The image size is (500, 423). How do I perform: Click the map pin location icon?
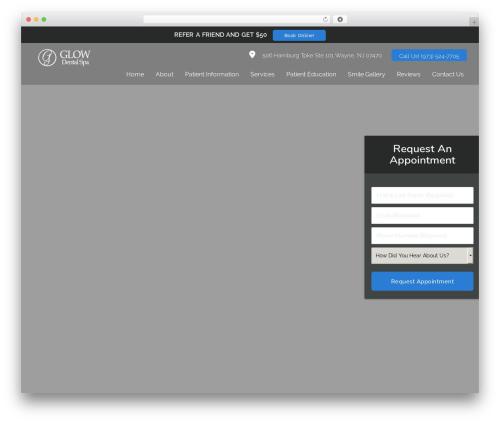[x=252, y=55]
